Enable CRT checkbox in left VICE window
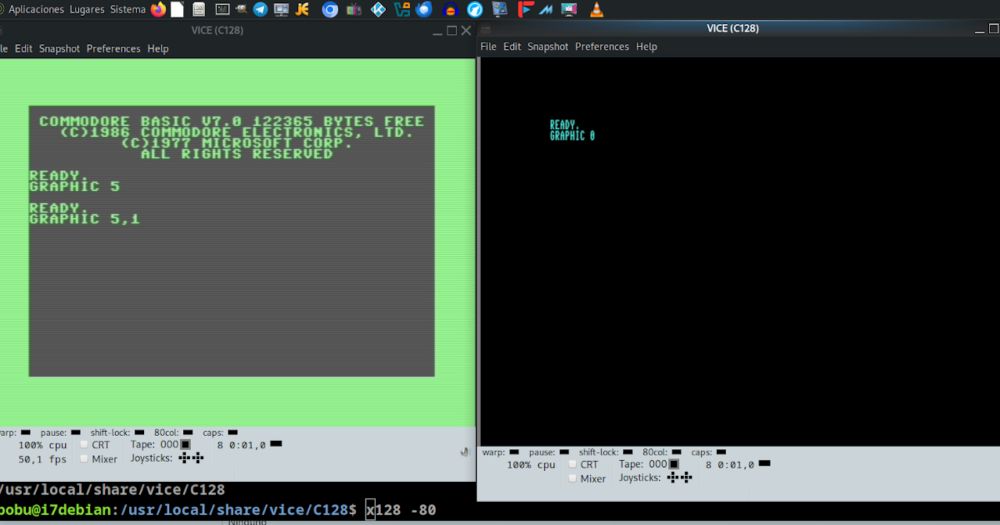The height and width of the screenshot is (525, 1000). (x=84, y=445)
